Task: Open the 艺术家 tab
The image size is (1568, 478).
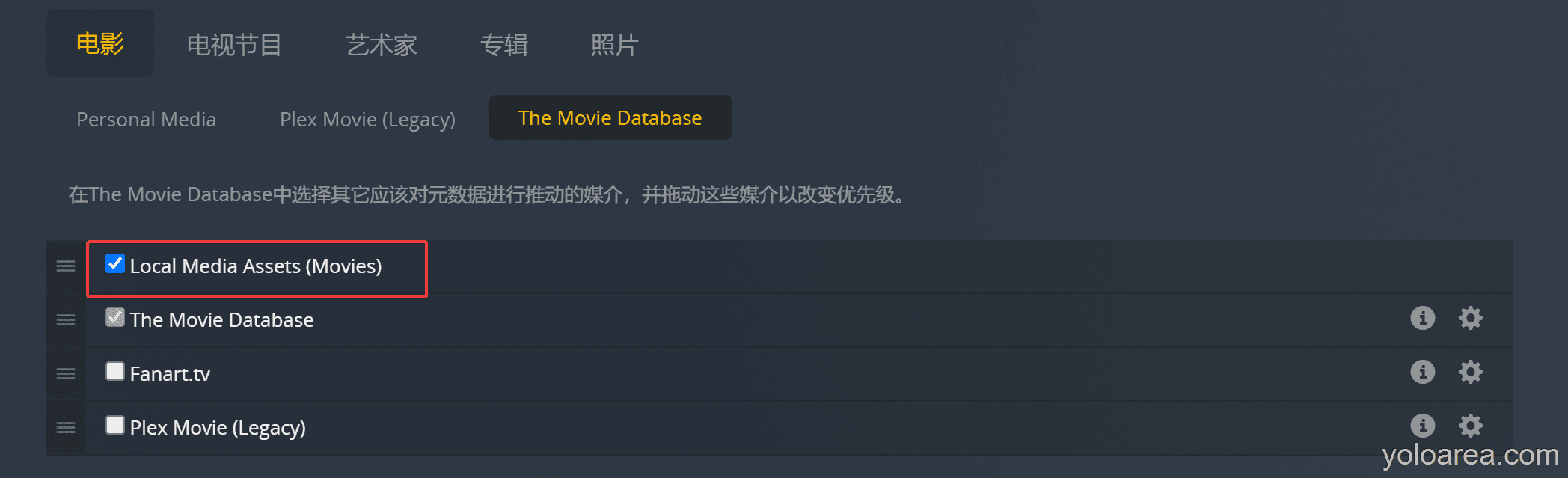Action: (x=382, y=45)
